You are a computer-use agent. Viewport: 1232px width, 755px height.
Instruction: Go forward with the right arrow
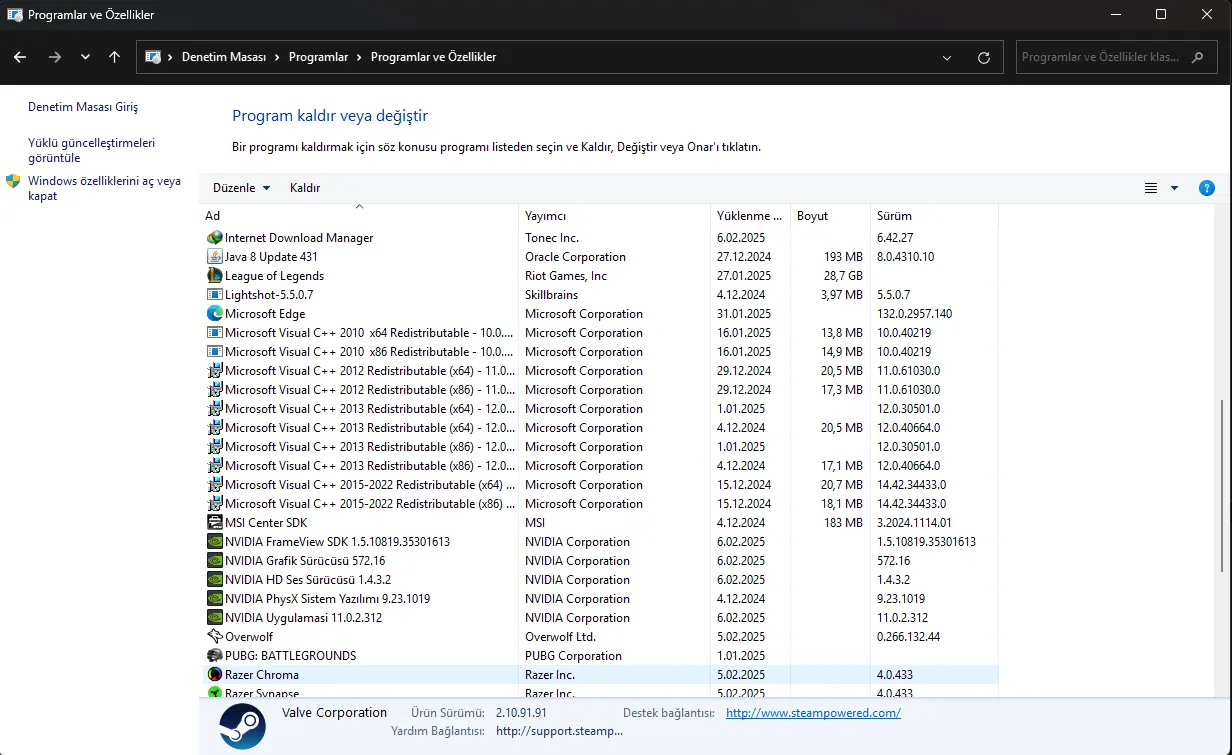[x=55, y=57]
